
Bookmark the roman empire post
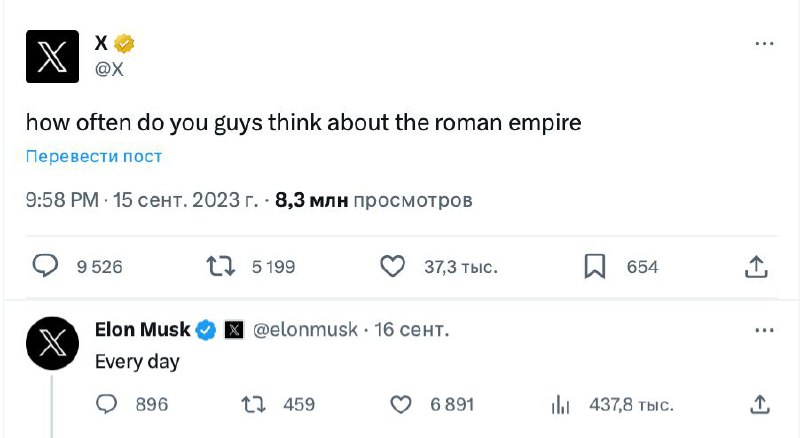pyautogui.click(x=596, y=266)
